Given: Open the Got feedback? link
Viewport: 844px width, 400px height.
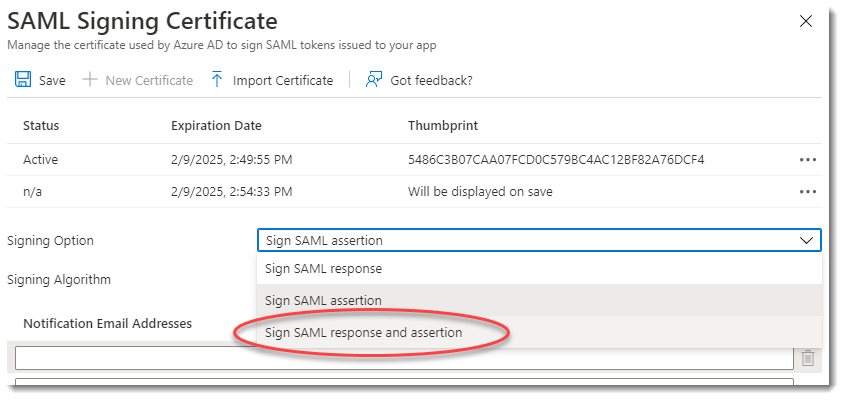Looking at the screenshot, I should (x=431, y=80).
